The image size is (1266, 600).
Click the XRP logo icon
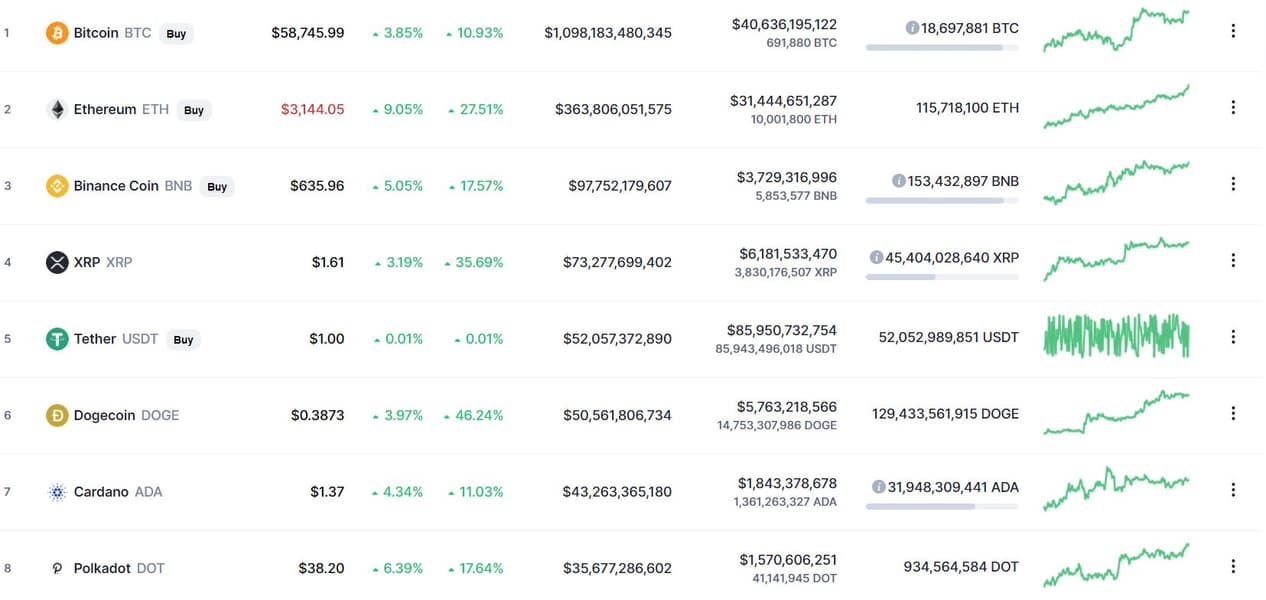(x=57, y=262)
